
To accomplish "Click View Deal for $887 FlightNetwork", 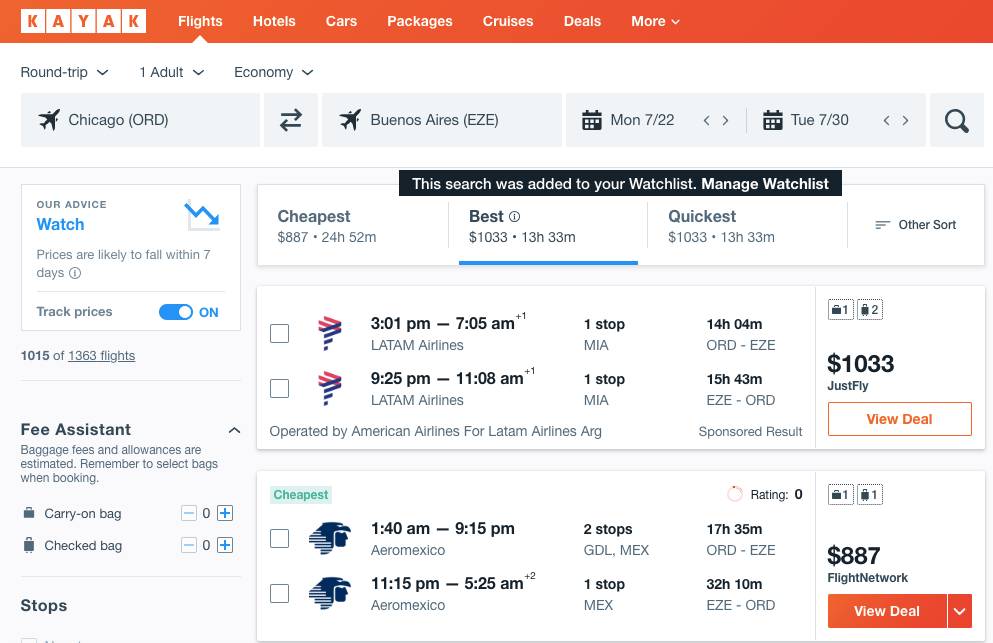I will click(887, 611).
